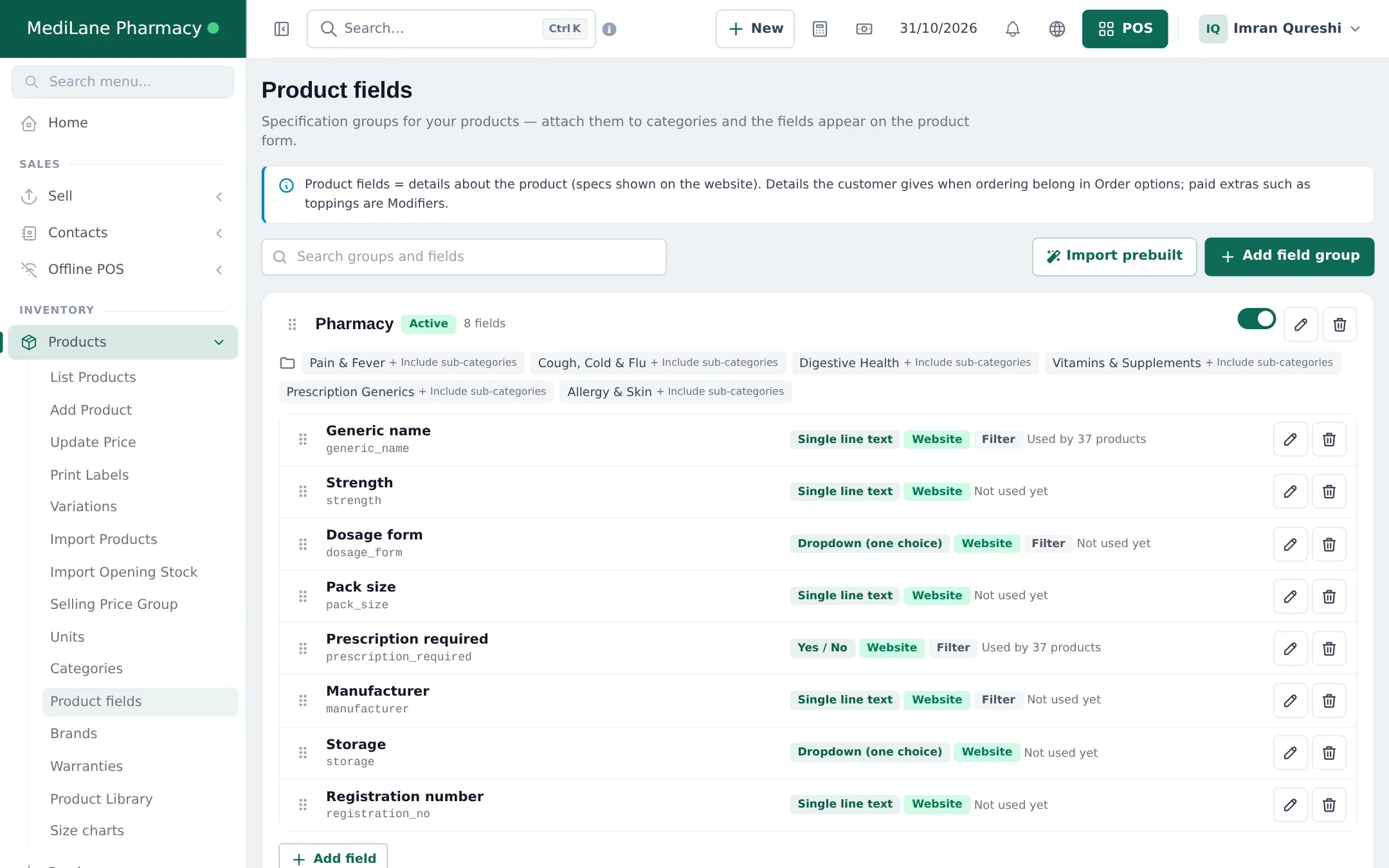This screenshot has width=1389, height=868.
Task: Click Import prebuilt
Action: 1114,257
